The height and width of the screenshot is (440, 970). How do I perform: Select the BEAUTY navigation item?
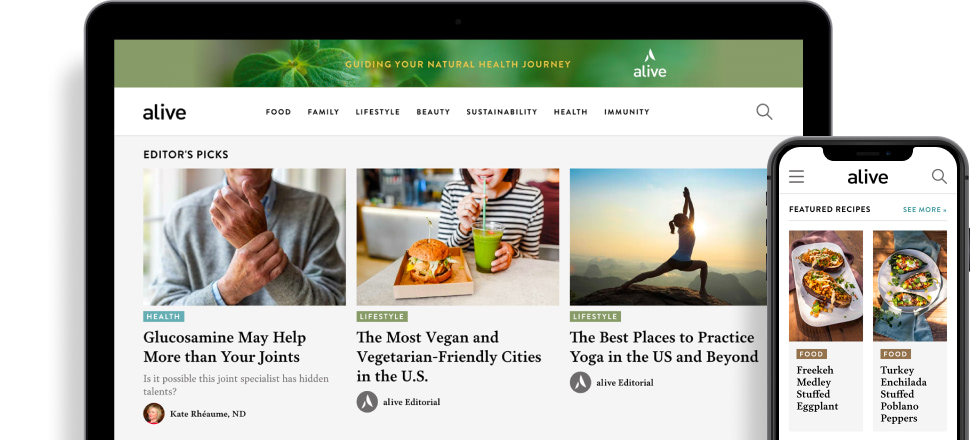[433, 112]
